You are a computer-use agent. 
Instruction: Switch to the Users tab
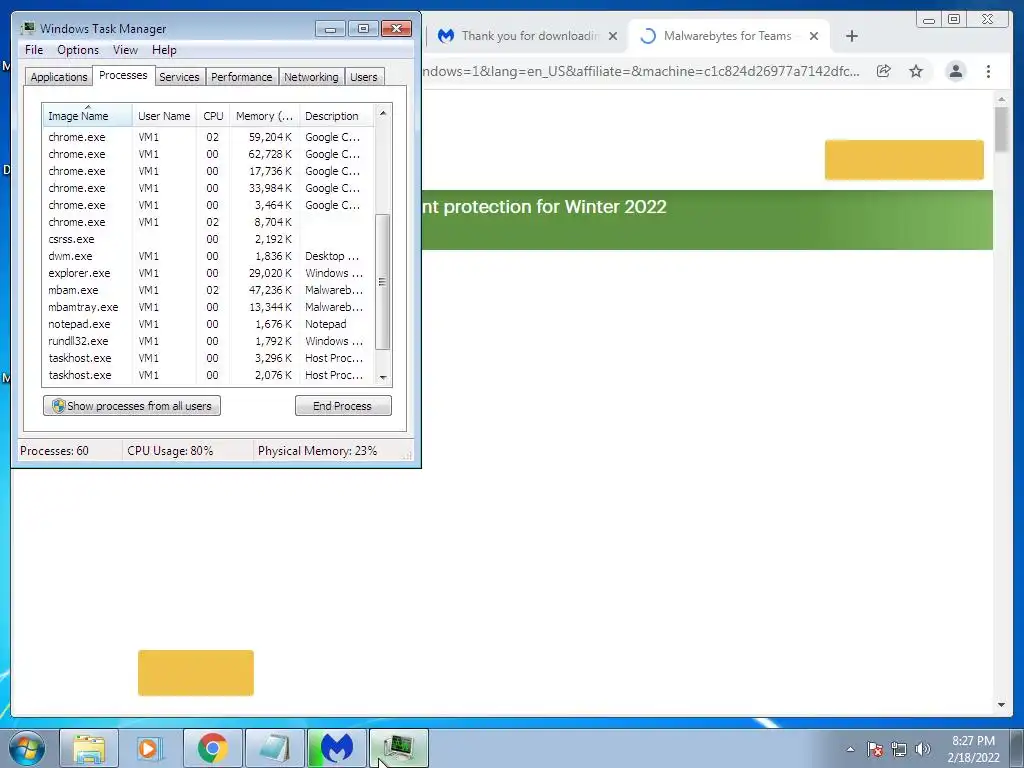[x=363, y=77]
